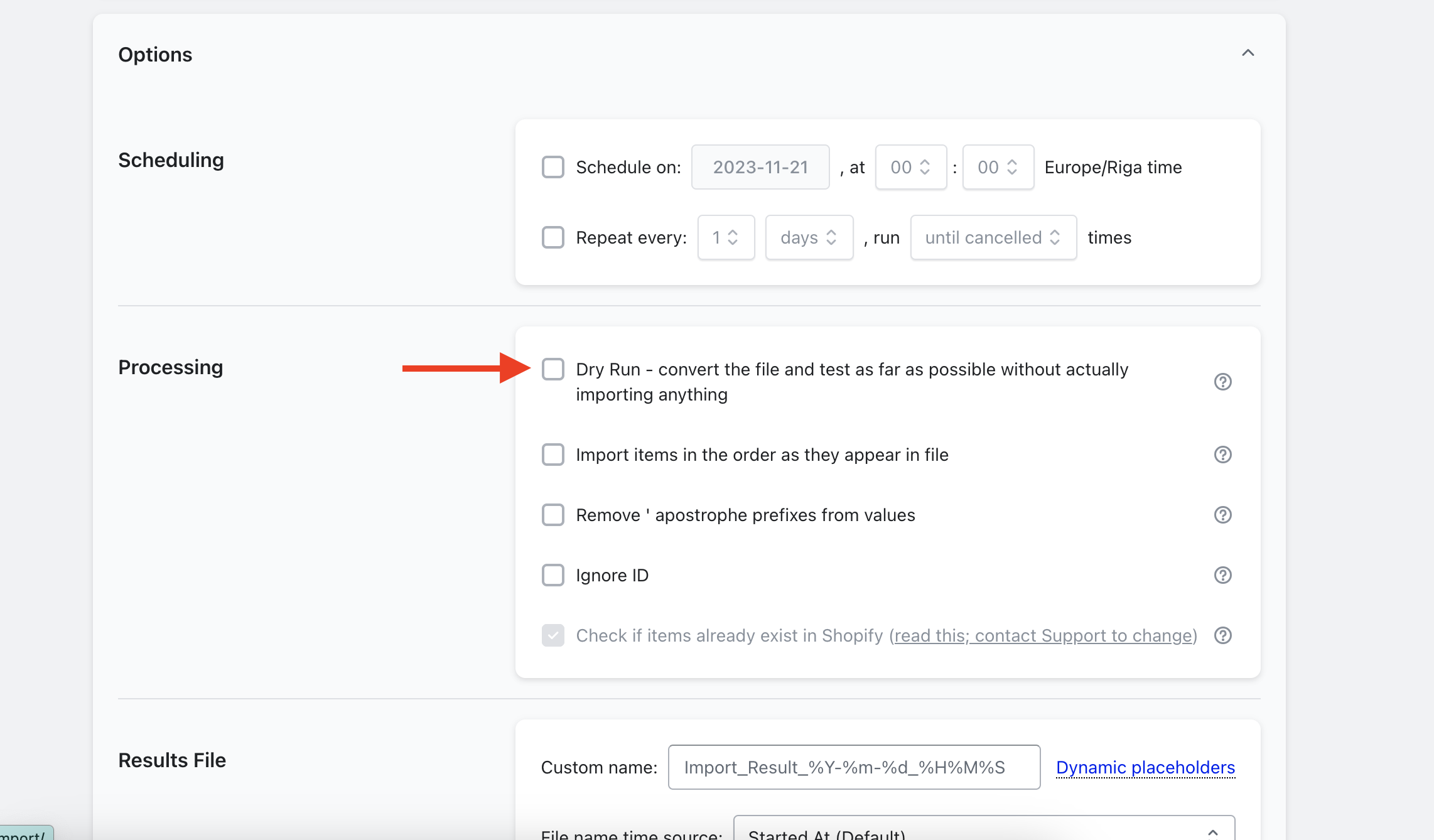
Task: Click help icon for Import items in order
Action: (x=1222, y=455)
